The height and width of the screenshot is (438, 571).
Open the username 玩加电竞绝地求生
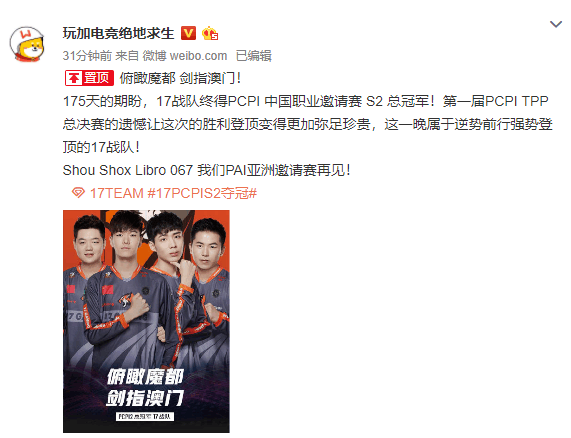pos(118,33)
